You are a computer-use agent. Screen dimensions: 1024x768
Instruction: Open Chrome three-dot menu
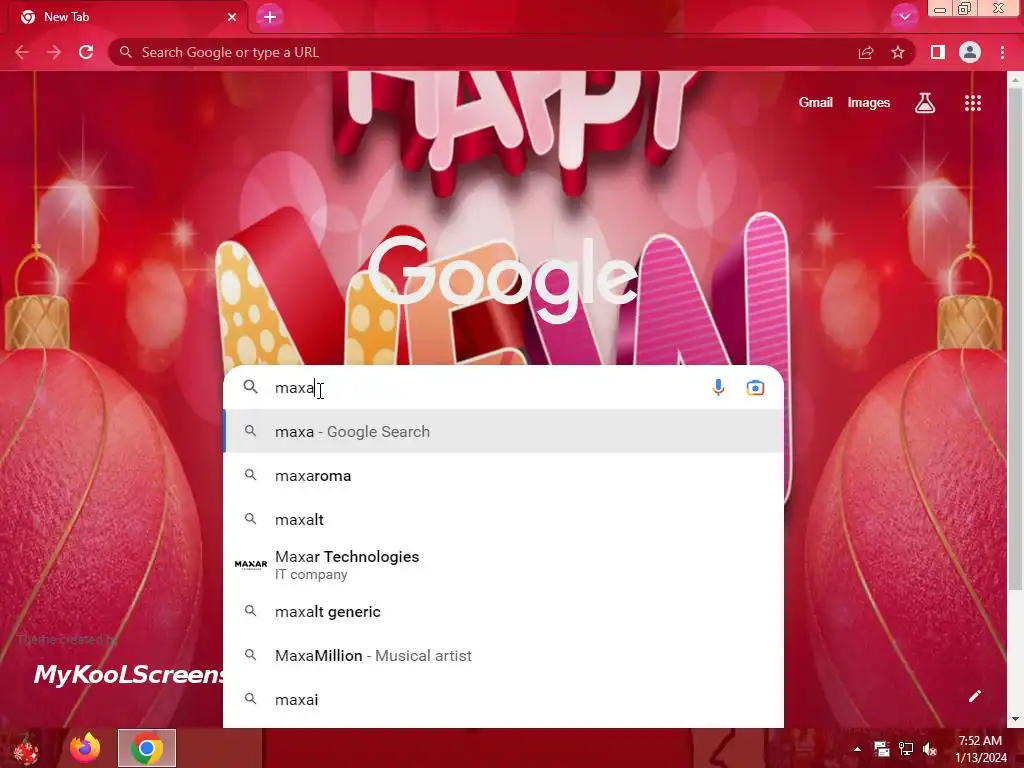[1002, 52]
